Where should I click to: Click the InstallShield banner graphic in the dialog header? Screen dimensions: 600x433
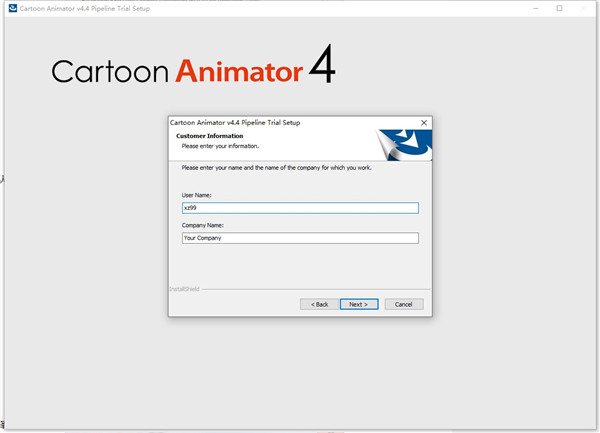(x=405, y=145)
